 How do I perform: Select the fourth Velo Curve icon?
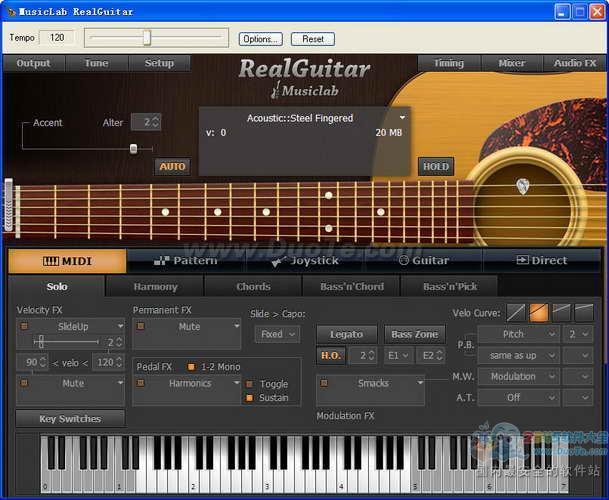pyautogui.click(x=584, y=313)
